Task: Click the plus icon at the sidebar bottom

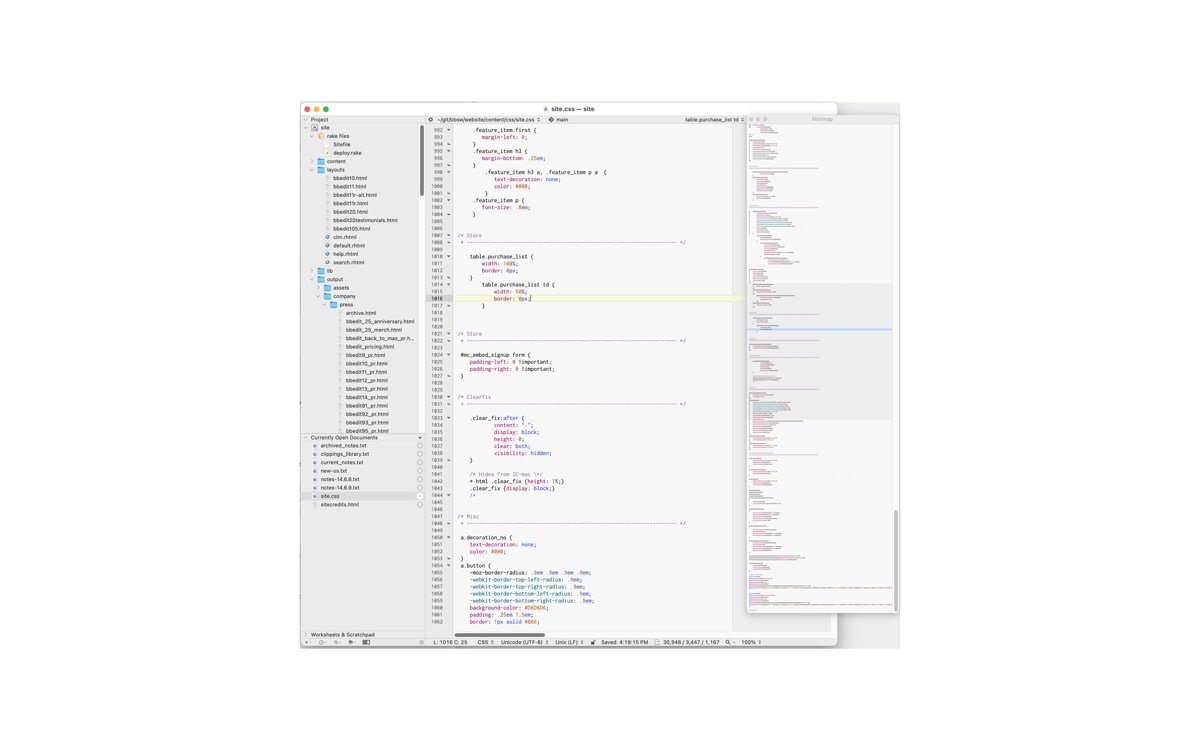Action: pos(307,642)
